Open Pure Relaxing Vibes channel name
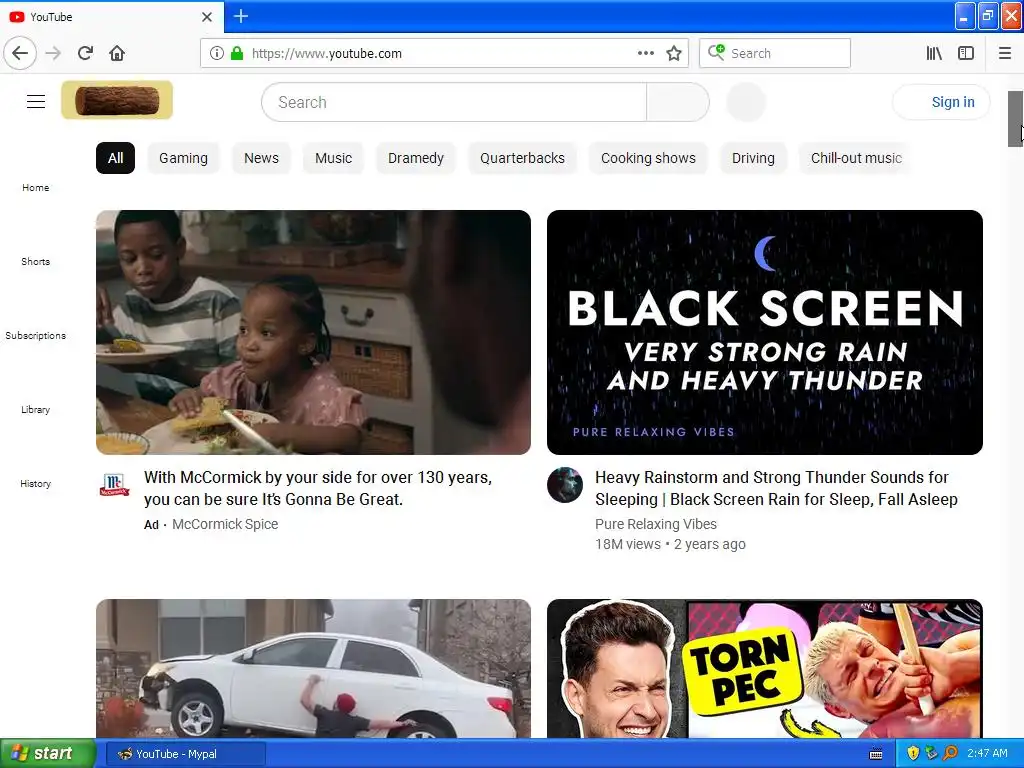The width and height of the screenshot is (1024, 768). (x=656, y=524)
